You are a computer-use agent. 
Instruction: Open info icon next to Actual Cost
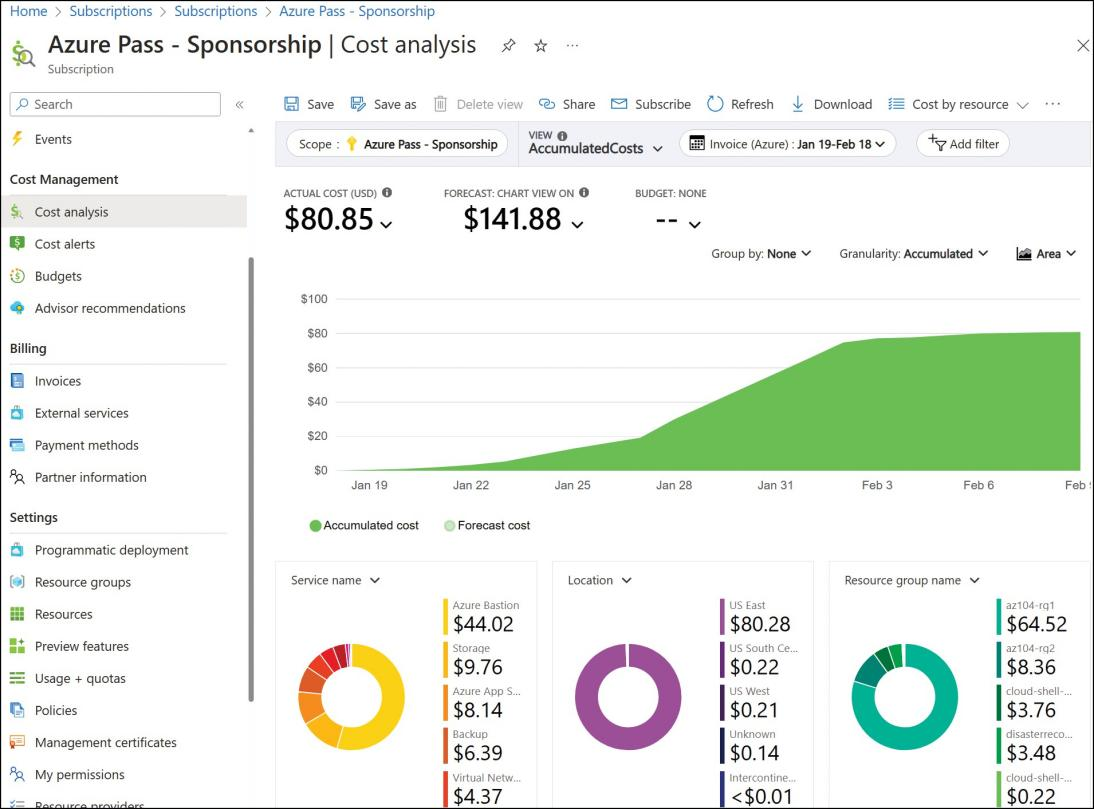point(387,192)
